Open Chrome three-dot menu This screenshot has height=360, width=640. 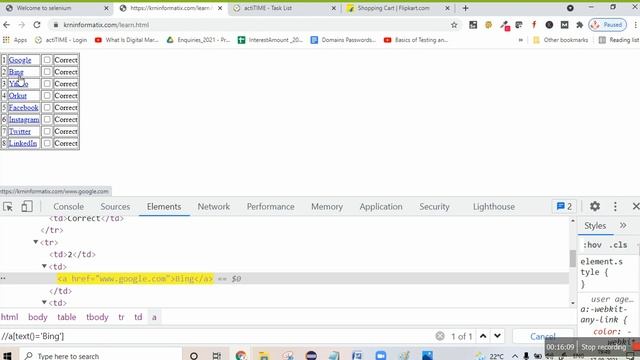[x=635, y=25]
